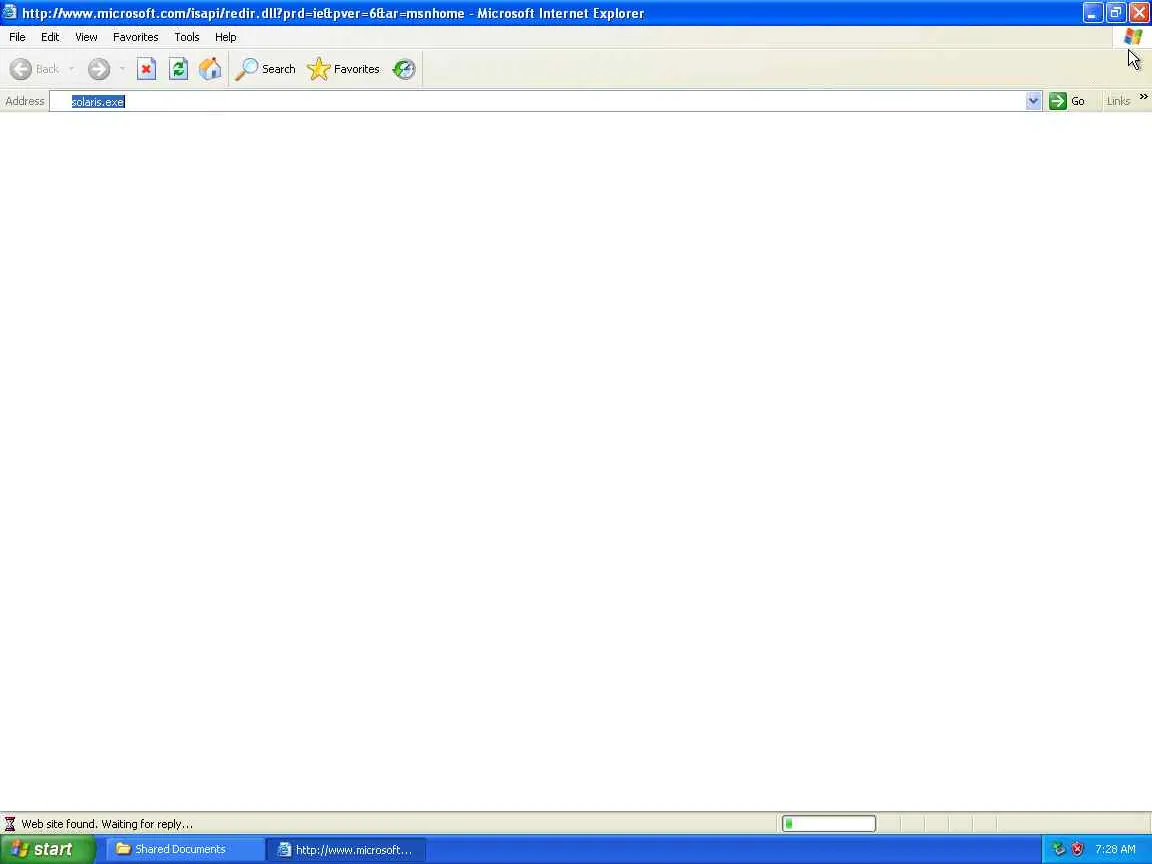Click the address field containing solaris.exe
The width and height of the screenshot is (1152, 864).
(537, 101)
